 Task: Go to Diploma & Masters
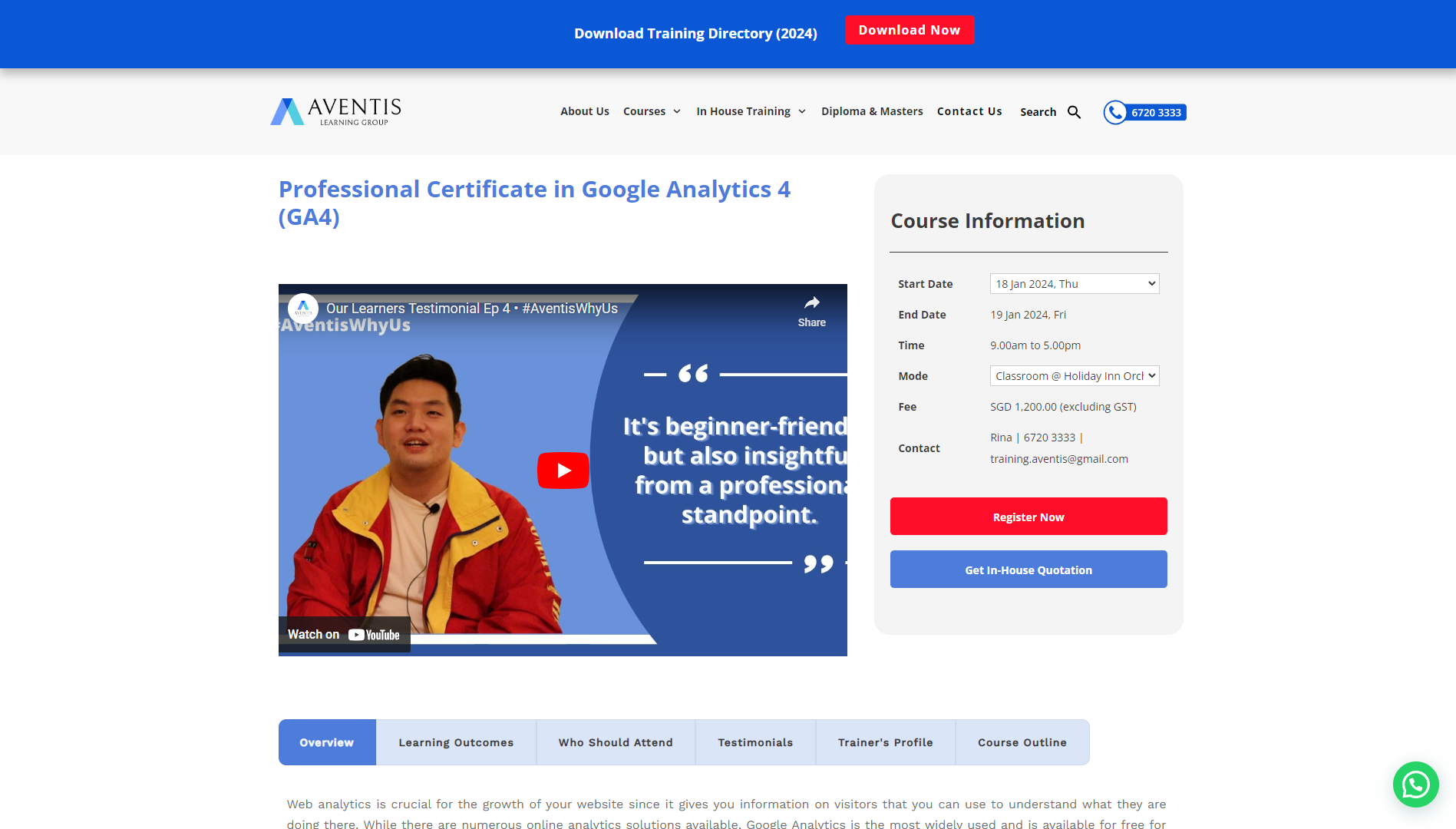point(872,111)
